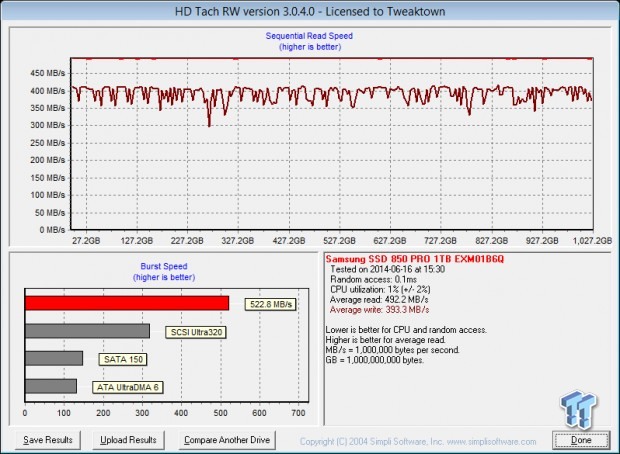The image size is (620, 454).
Task: Click the HD Tach RW title bar text
Action: click(310, 11)
